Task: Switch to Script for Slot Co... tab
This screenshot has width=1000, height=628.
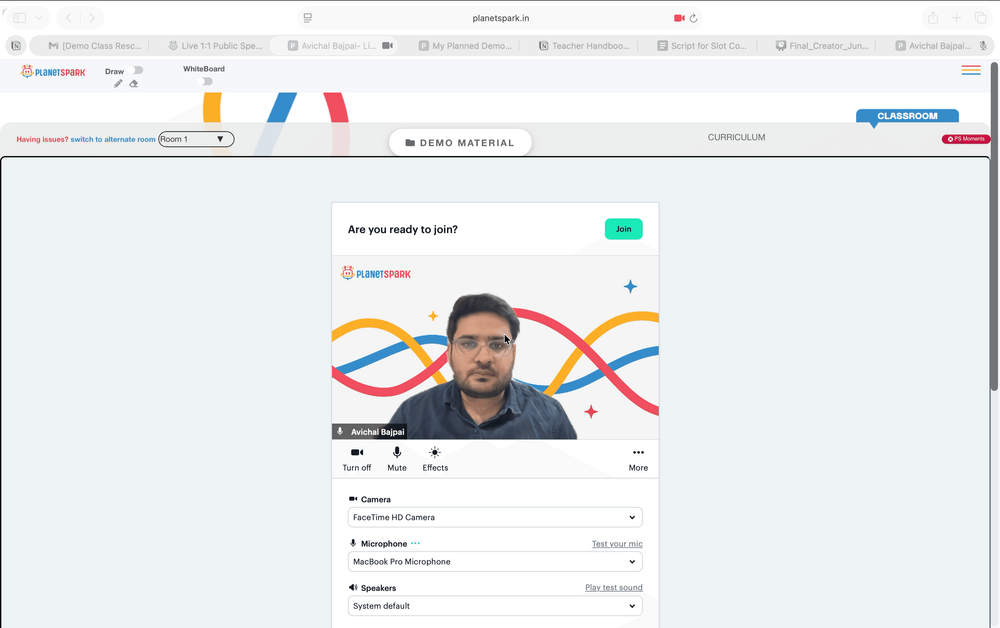Action: (702, 46)
